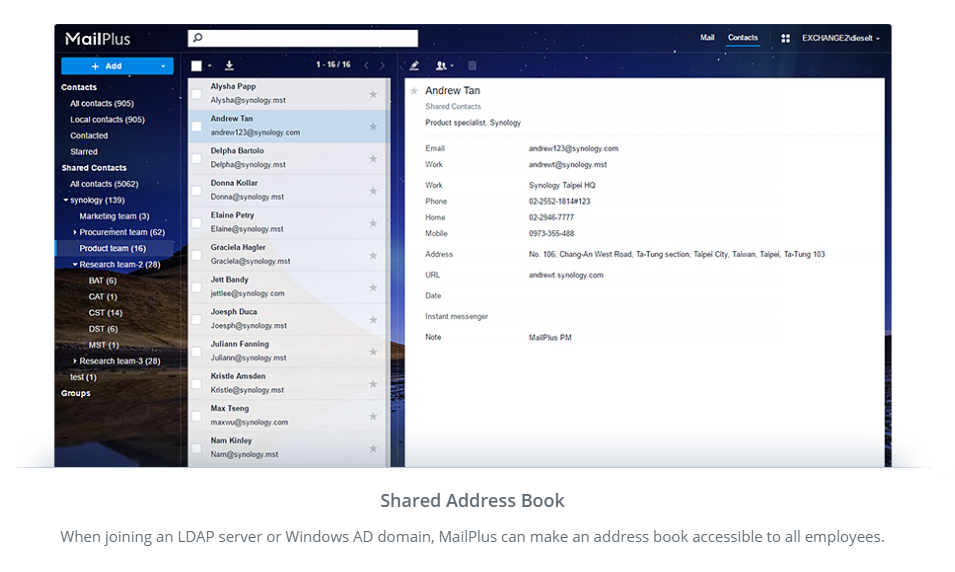Star the Kristle Amsden contact

point(373,384)
